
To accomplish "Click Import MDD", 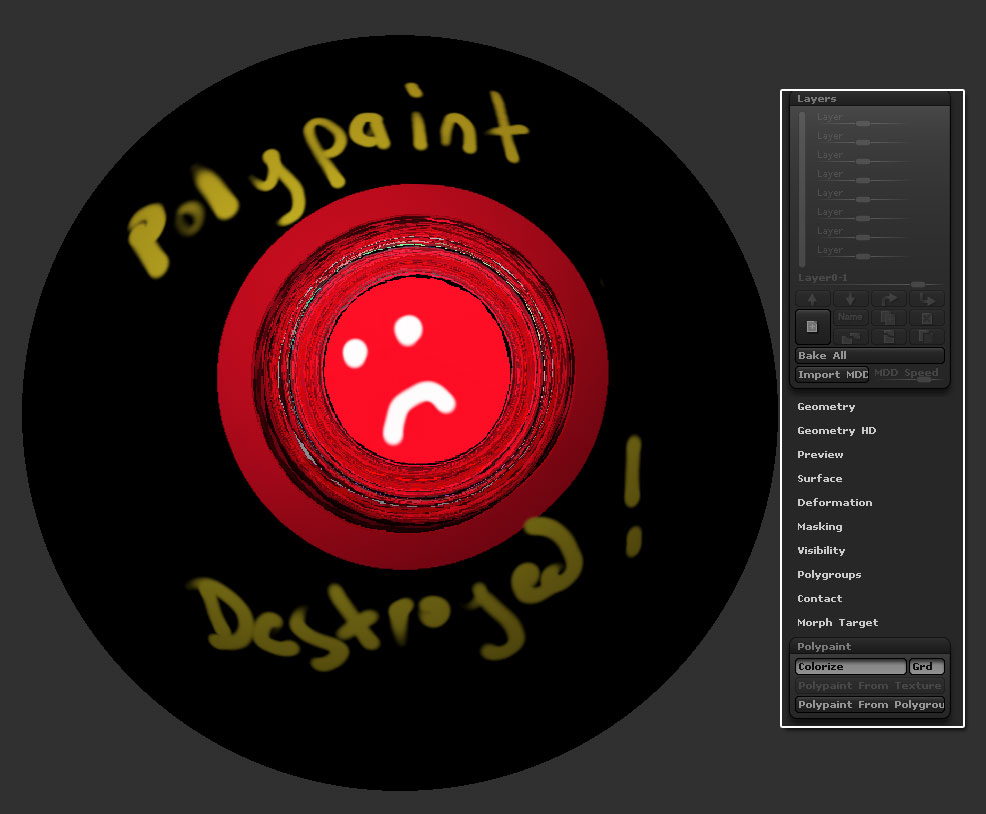I will click(x=830, y=374).
